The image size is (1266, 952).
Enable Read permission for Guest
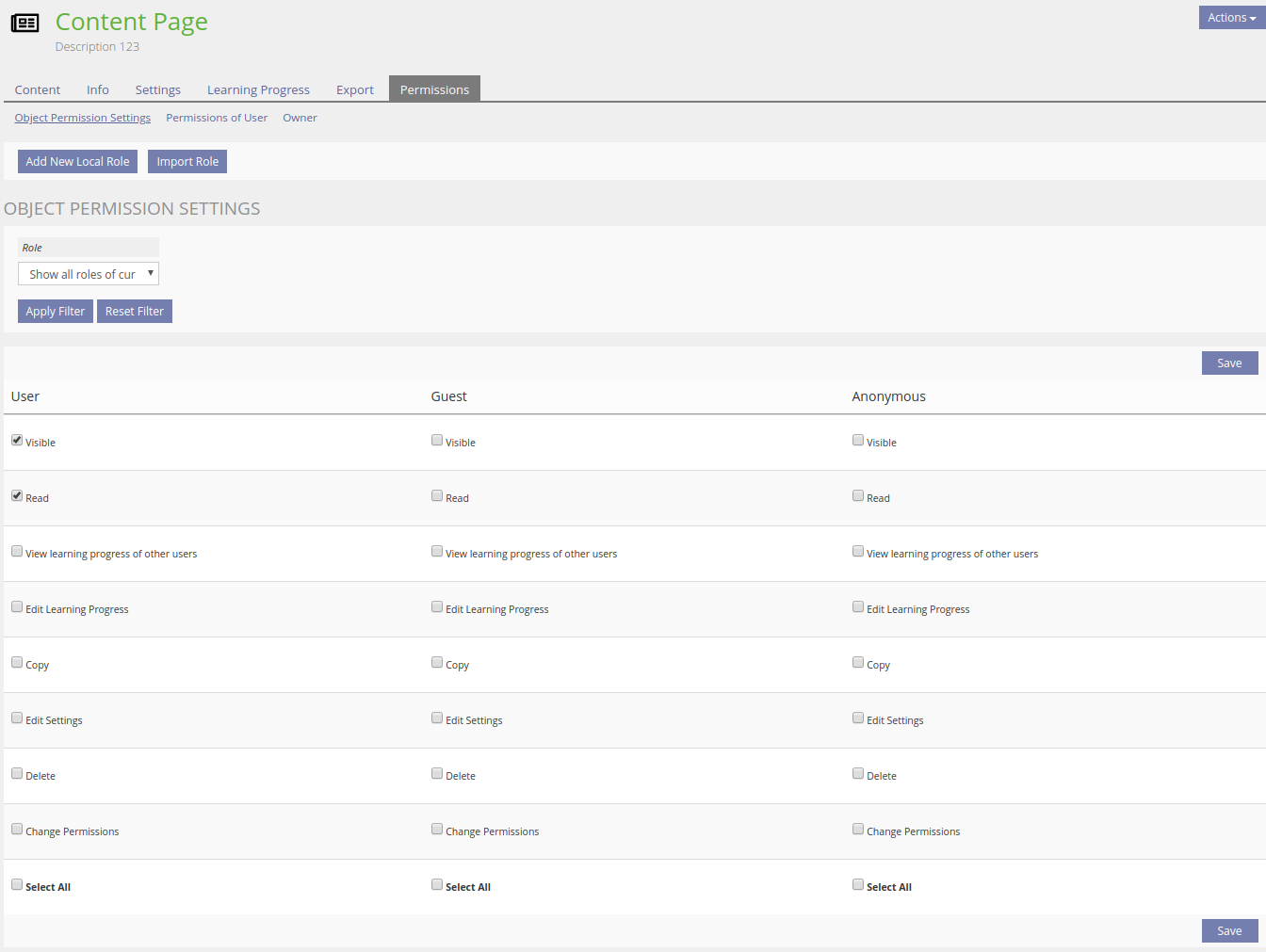coord(437,495)
